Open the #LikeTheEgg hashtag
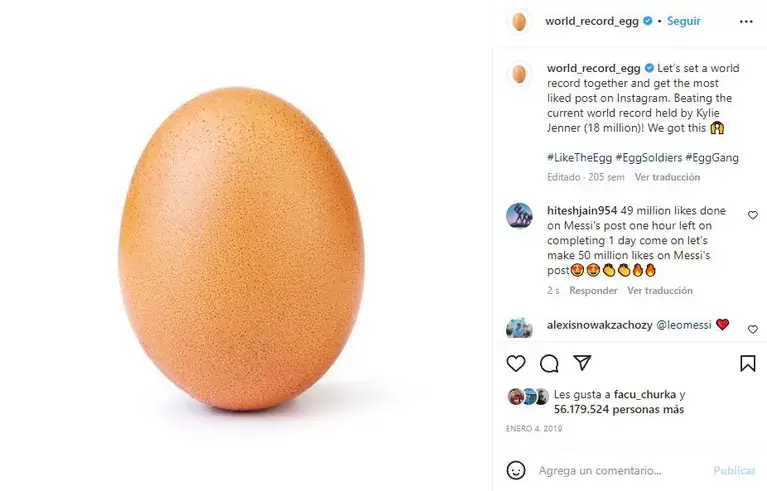 pyautogui.click(x=579, y=157)
